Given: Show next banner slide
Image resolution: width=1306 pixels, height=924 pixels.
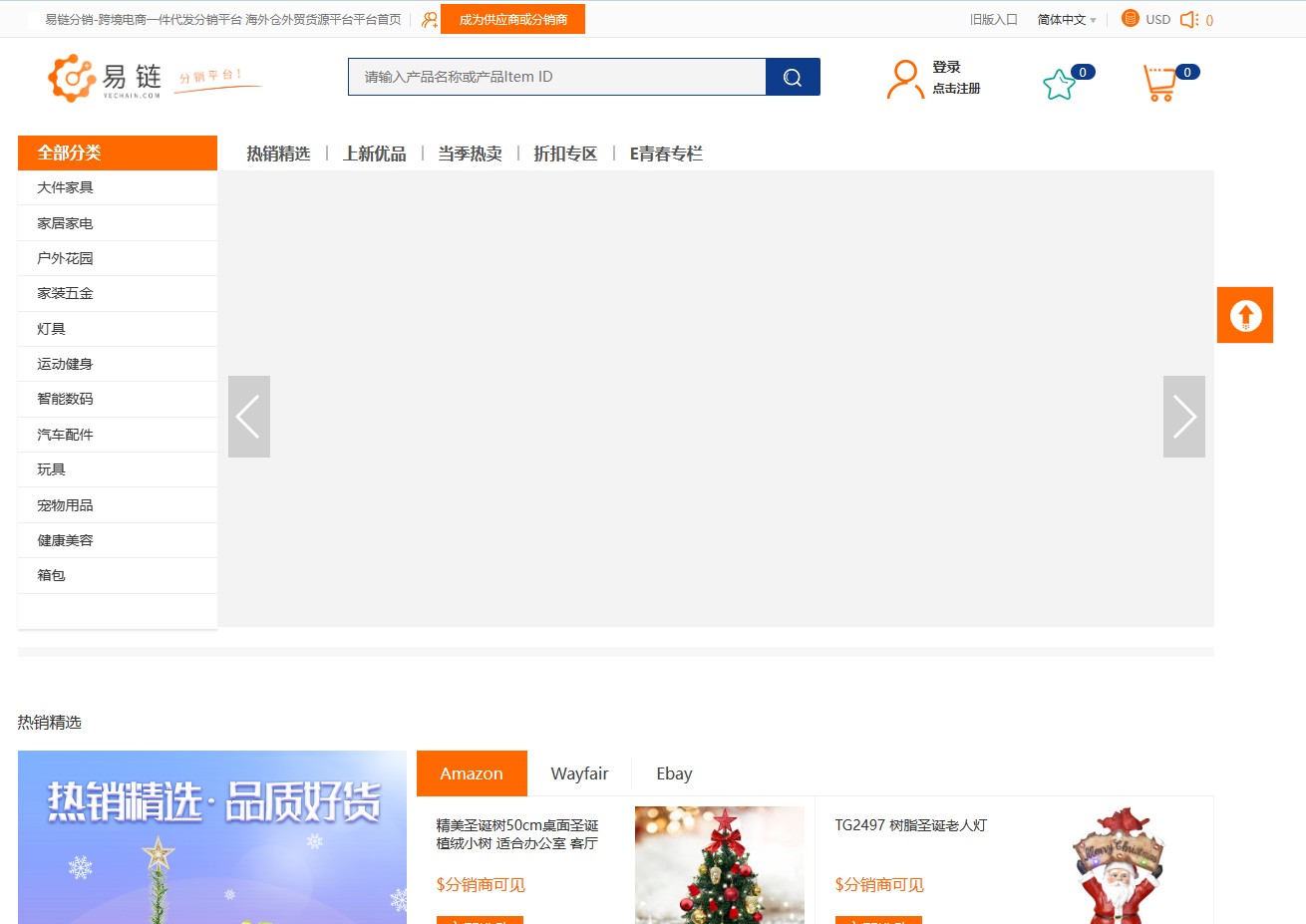Looking at the screenshot, I should 1183,417.
